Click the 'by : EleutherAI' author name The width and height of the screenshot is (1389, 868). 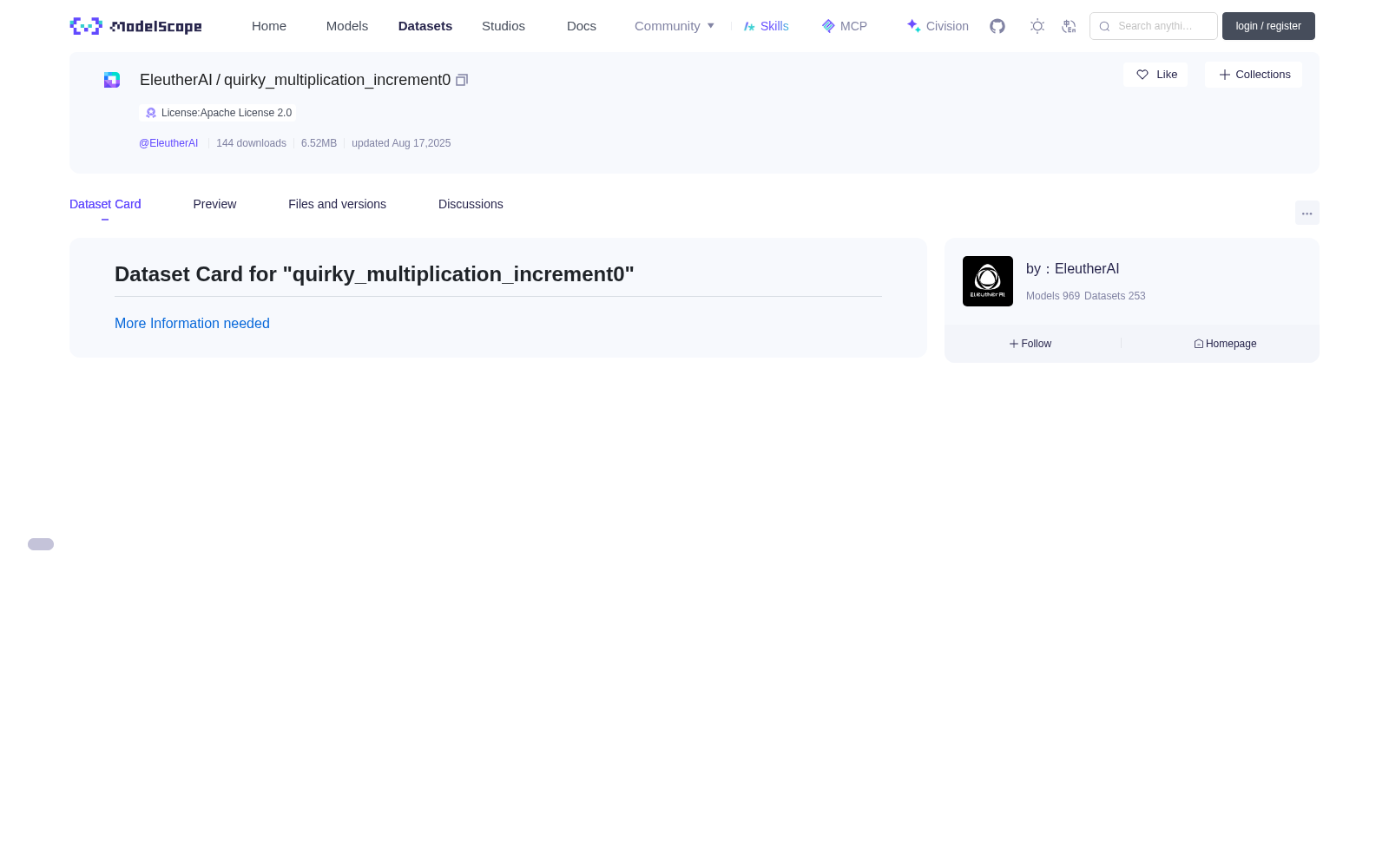click(1073, 269)
